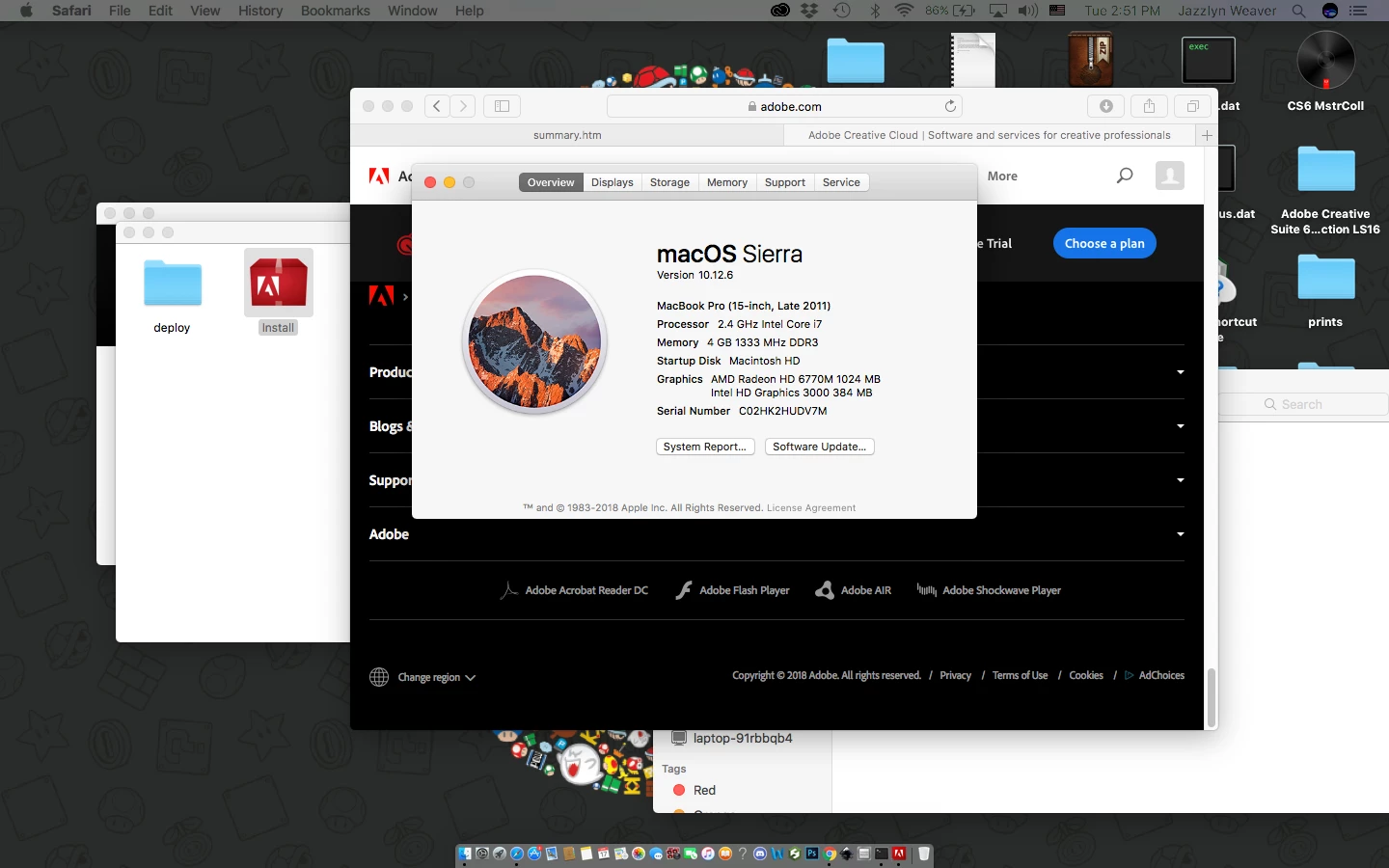Viewport: 1389px width, 868px height.
Task: Open Adobe Acrobat Reader DC link
Action: coord(575,590)
